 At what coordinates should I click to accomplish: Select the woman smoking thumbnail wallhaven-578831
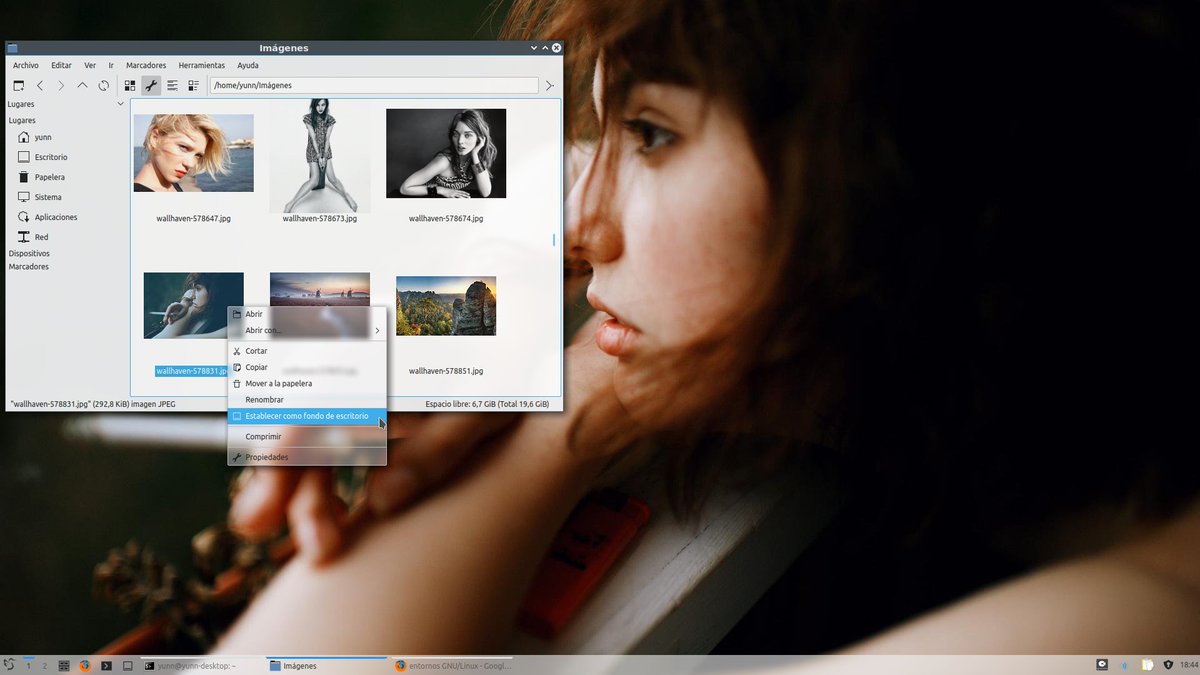coord(194,305)
